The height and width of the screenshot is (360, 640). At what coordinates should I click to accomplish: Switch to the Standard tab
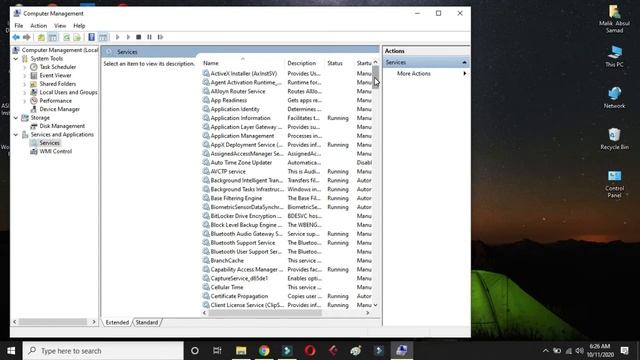[147, 322]
